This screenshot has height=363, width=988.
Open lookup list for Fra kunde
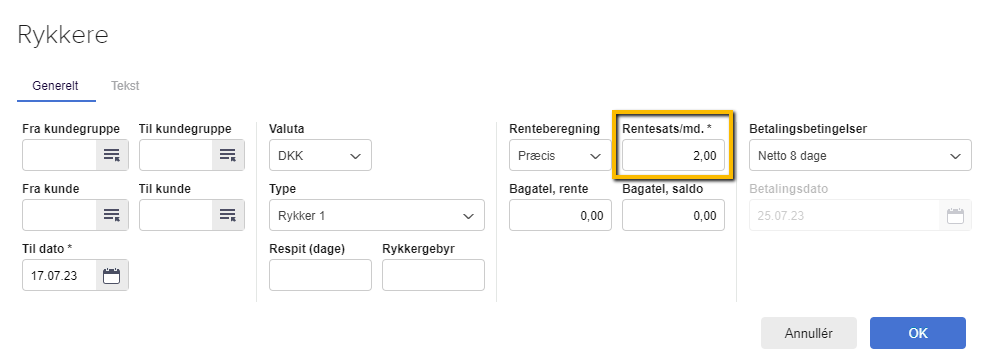point(112,215)
